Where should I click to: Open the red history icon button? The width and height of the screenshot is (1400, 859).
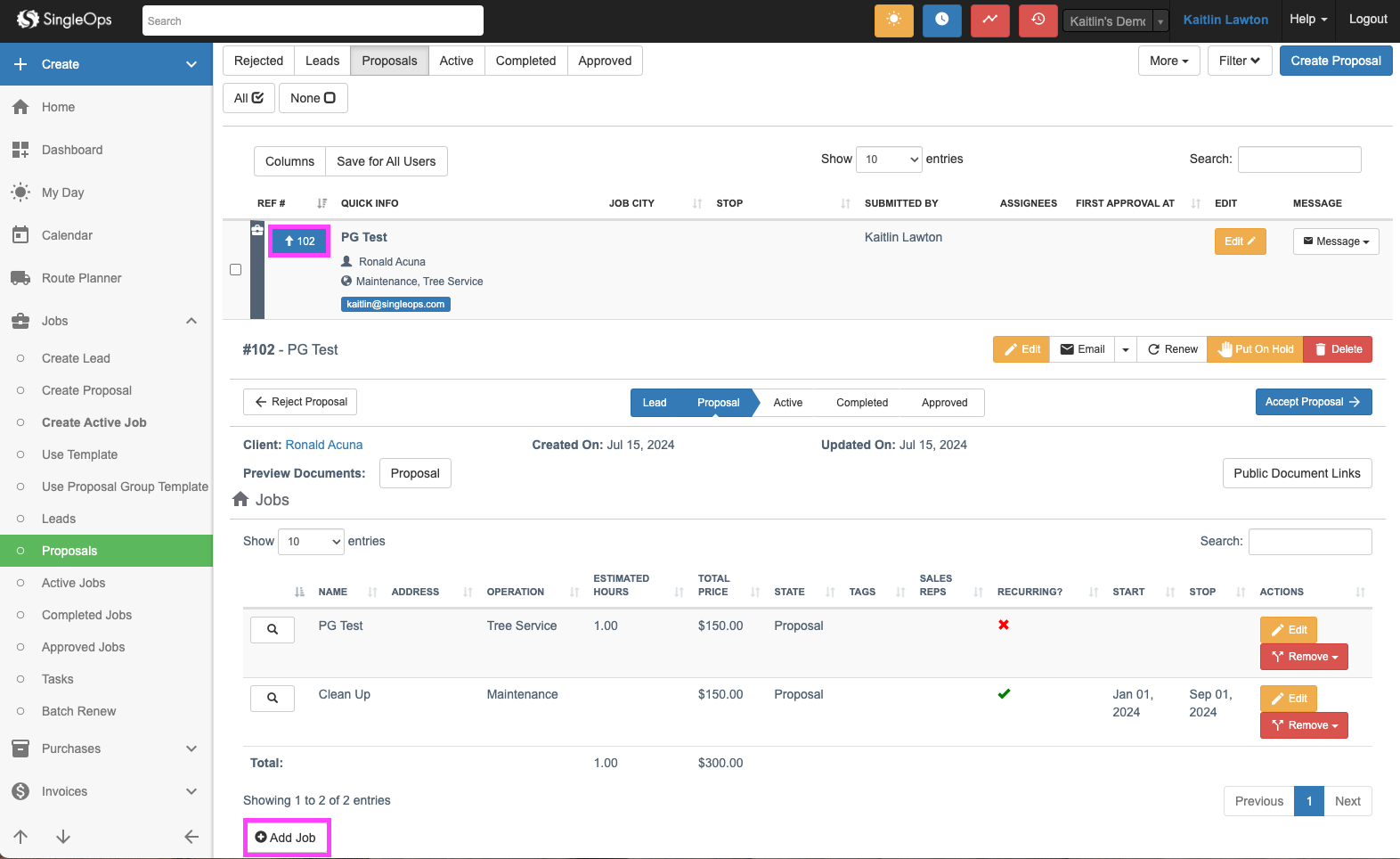1038,20
